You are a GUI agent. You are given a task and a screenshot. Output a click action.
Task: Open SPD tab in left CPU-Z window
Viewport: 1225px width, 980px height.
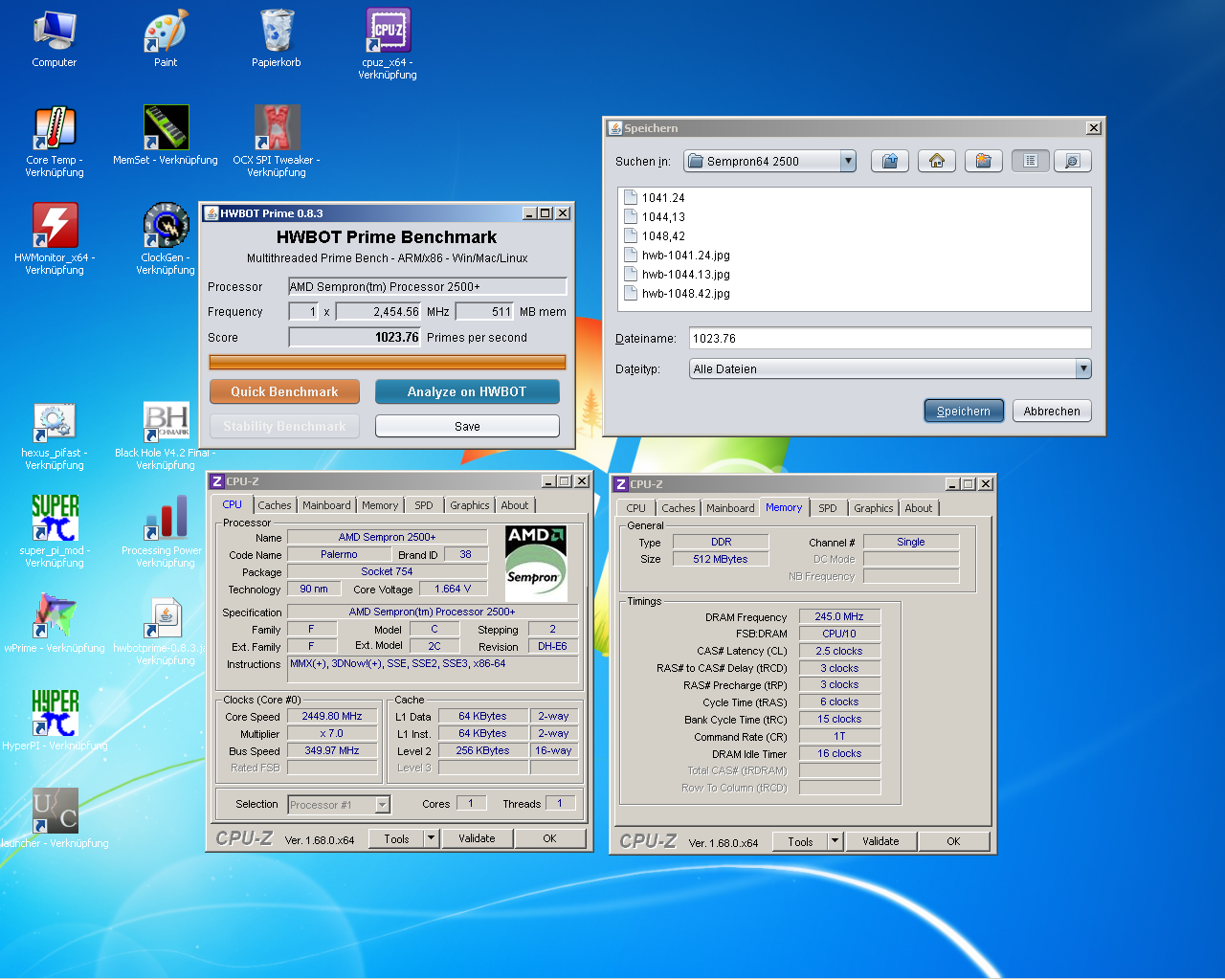(x=424, y=505)
